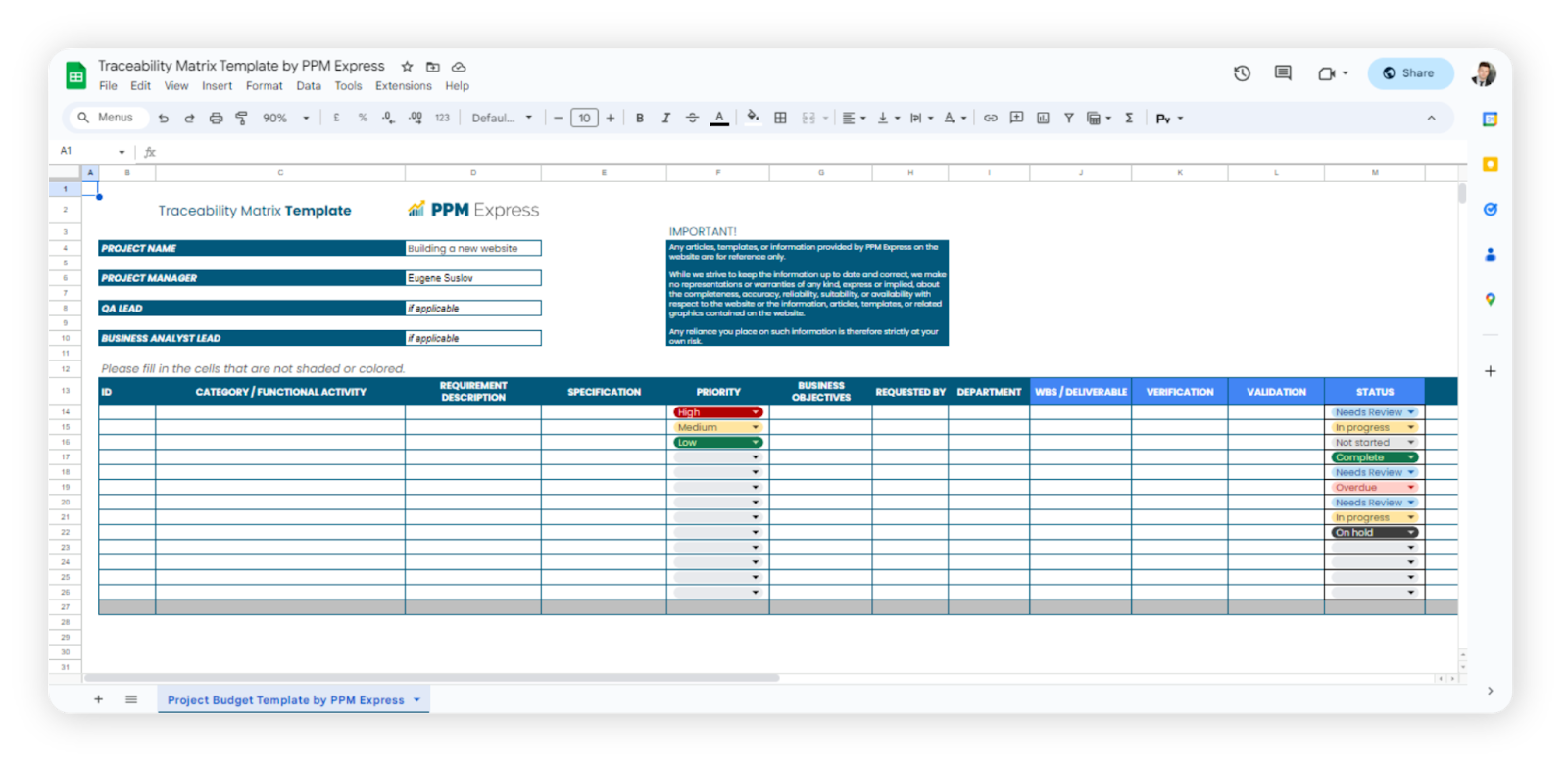Open the Insert menu

coord(217,86)
